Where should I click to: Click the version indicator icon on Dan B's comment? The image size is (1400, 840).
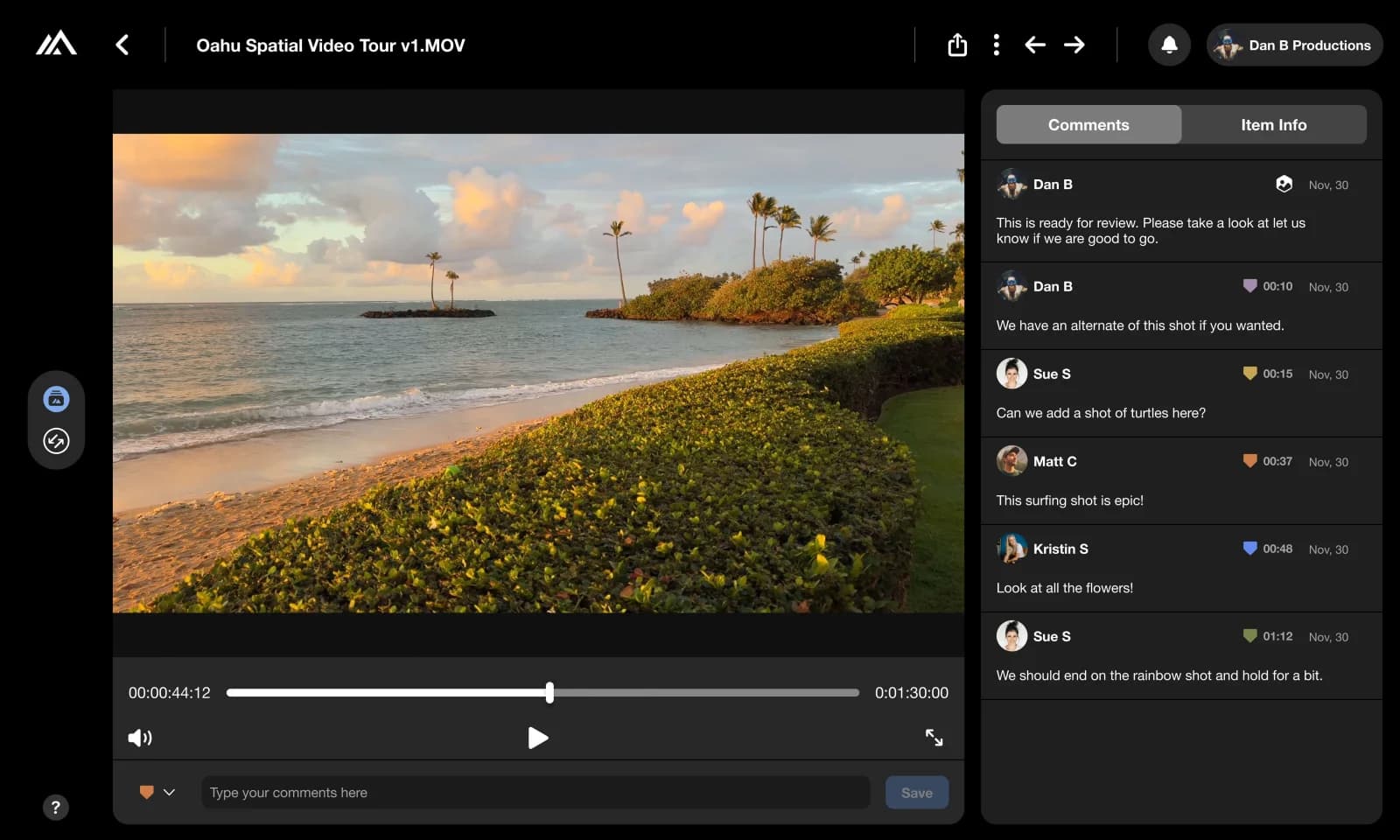click(1284, 185)
